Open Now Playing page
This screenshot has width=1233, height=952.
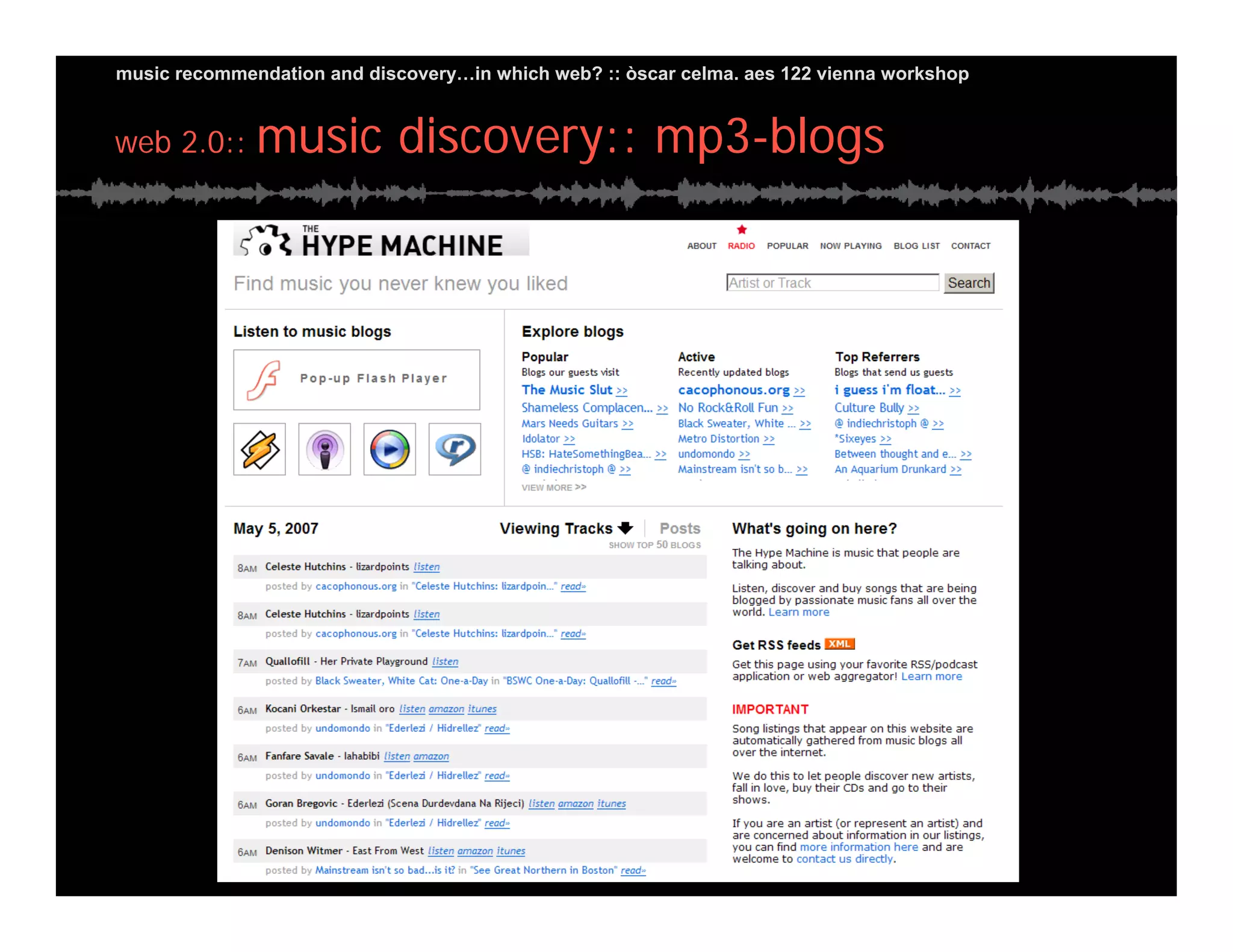[851, 246]
